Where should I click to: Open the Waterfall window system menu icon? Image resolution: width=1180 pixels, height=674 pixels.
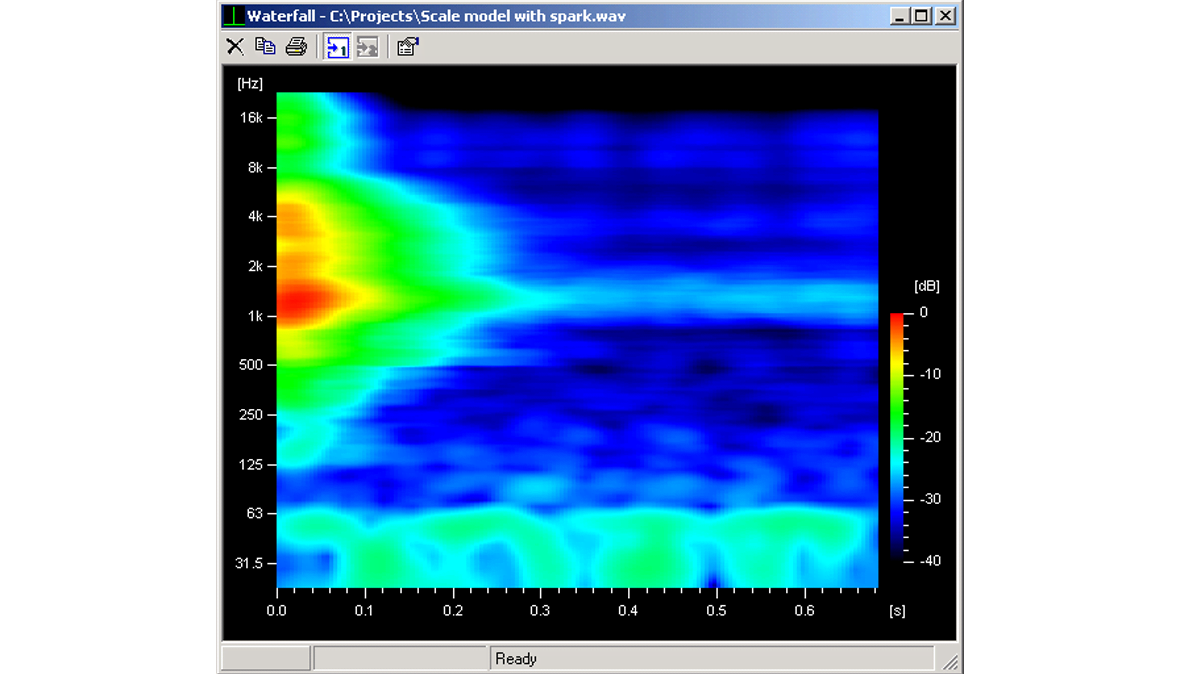[x=233, y=16]
